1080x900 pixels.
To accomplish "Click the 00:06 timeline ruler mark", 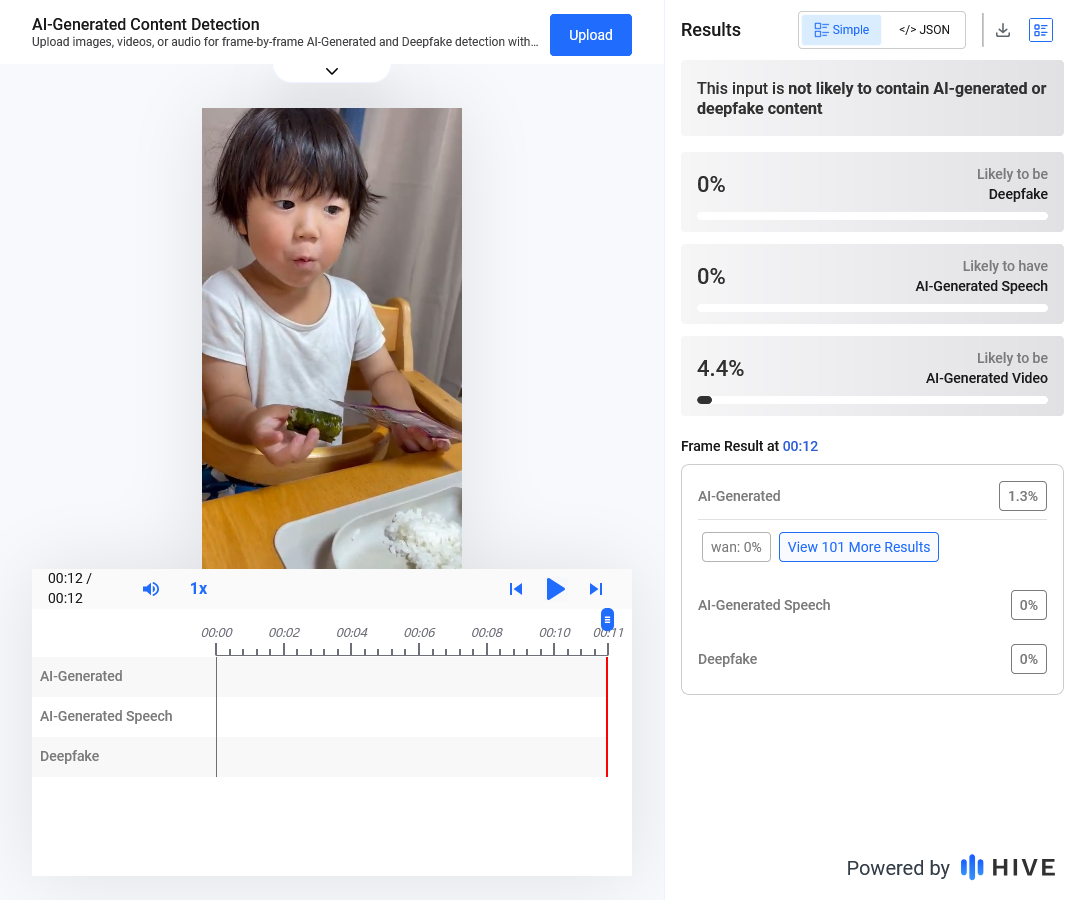I will point(419,633).
